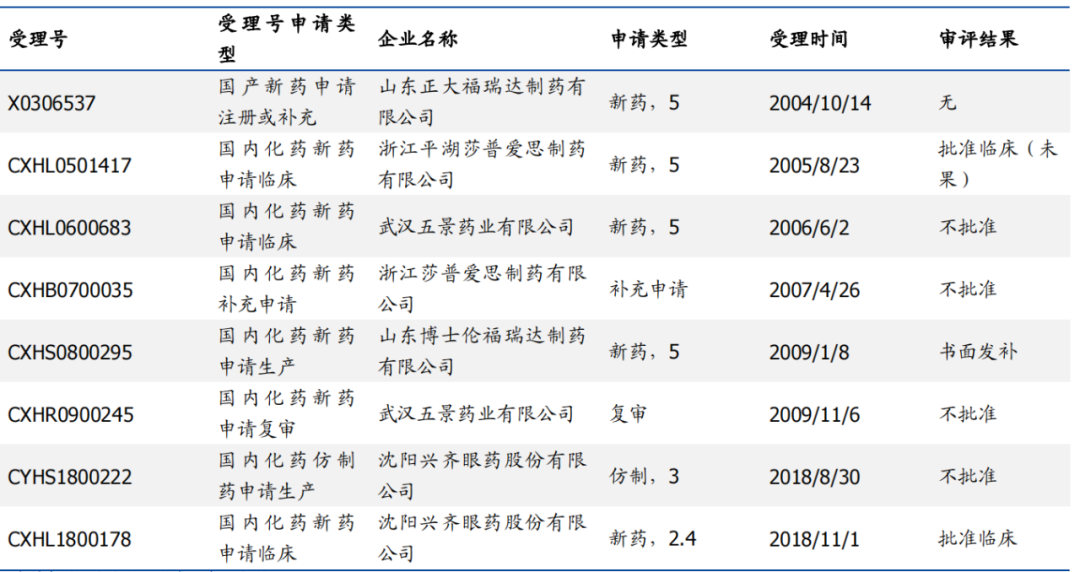Click company 浙江平湖莎普爱思制药有限公司
Screen dimensions: 1080x572
point(482,164)
